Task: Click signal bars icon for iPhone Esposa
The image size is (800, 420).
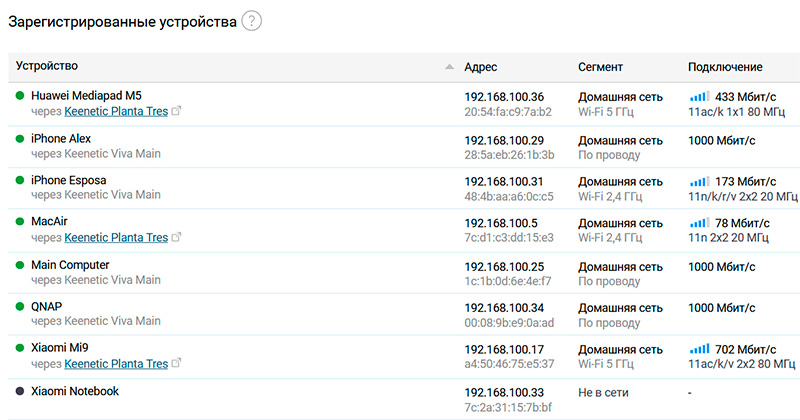Action: (x=699, y=181)
